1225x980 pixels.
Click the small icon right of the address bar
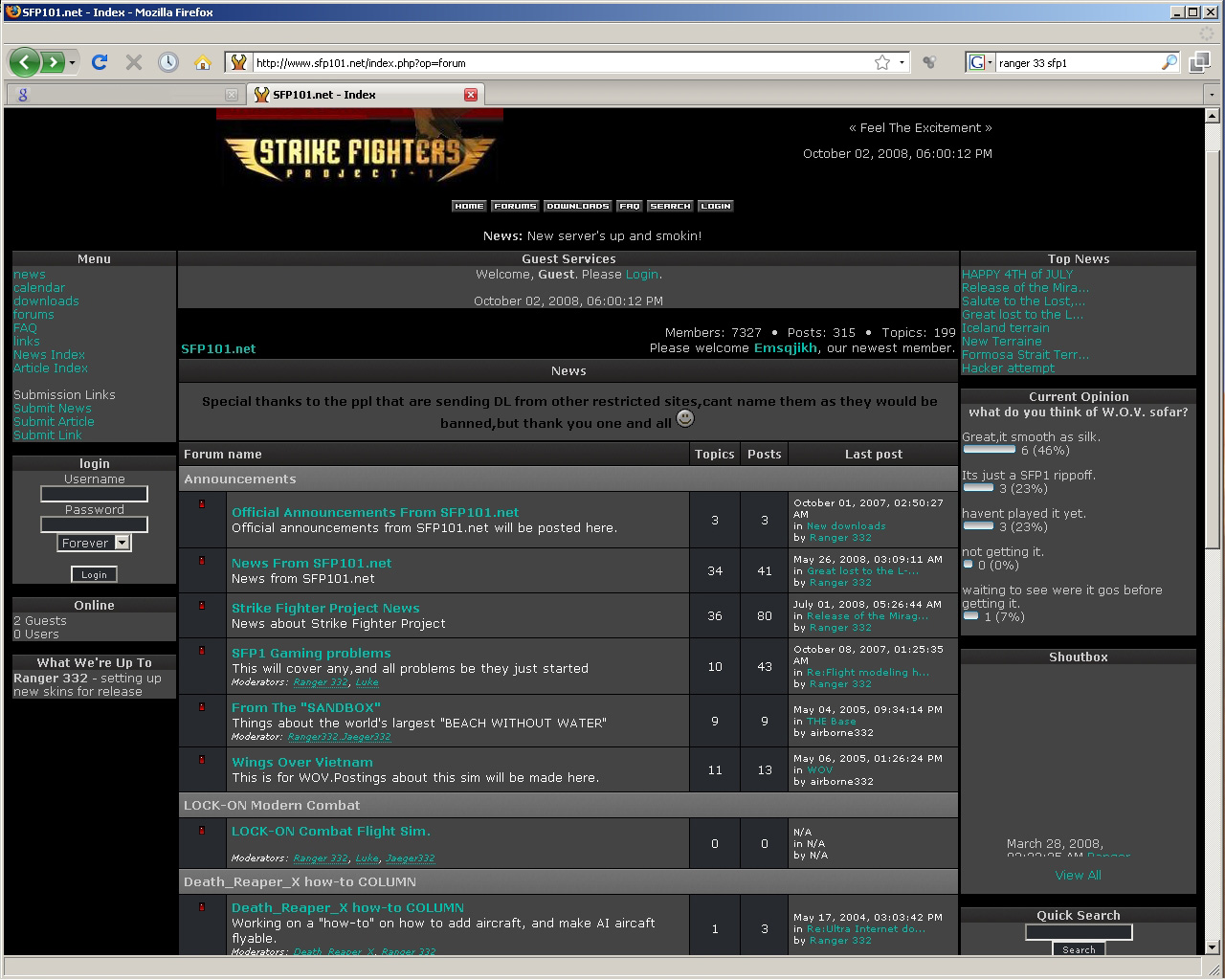pyautogui.click(x=928, y=63)
